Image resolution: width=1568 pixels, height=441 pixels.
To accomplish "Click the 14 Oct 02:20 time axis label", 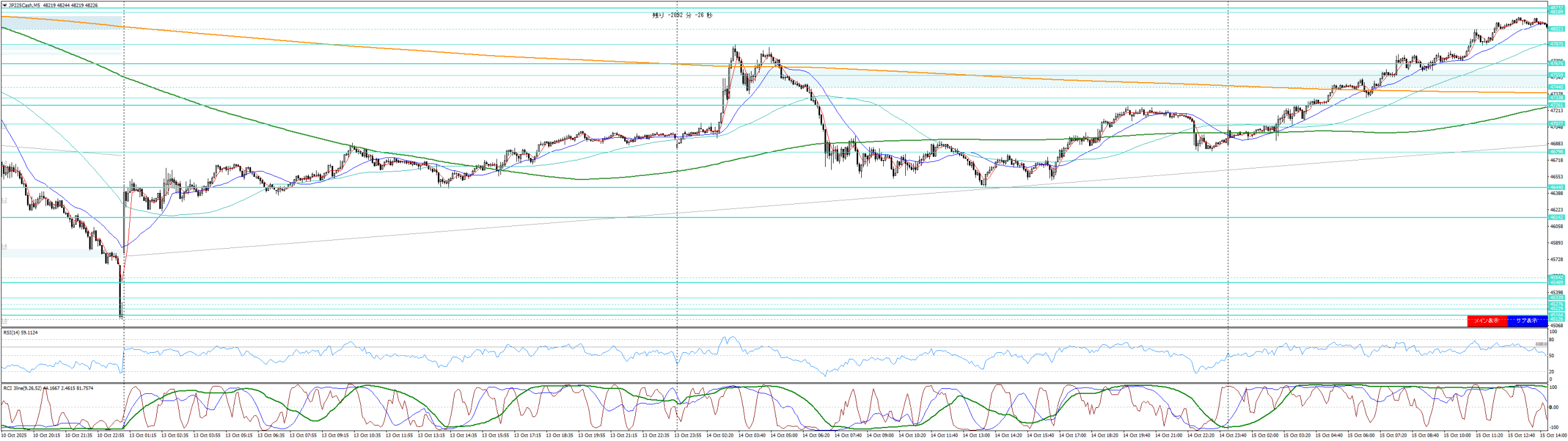I will click(722, 435).
